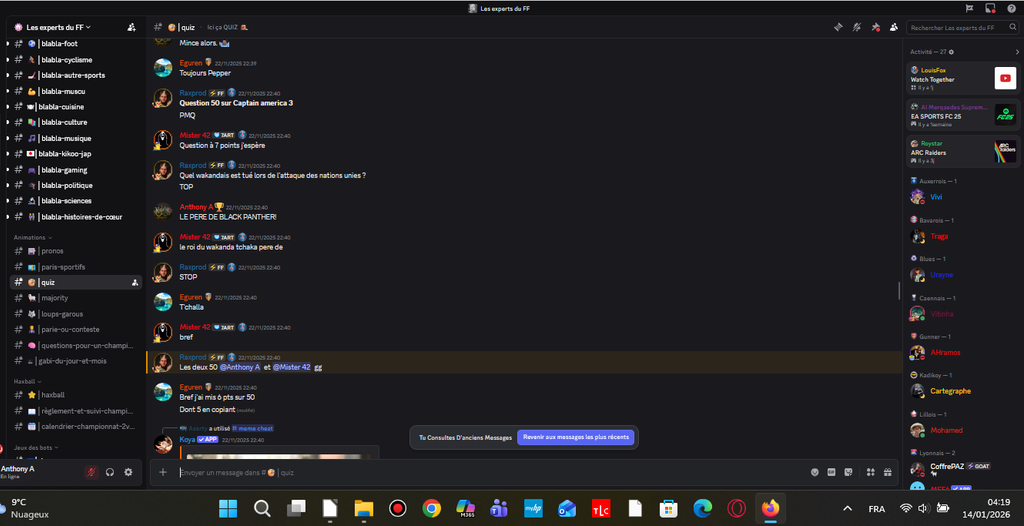The image size is (1024, 526).
Task: Open Opera browser from the taskbar
Action: 737,508
